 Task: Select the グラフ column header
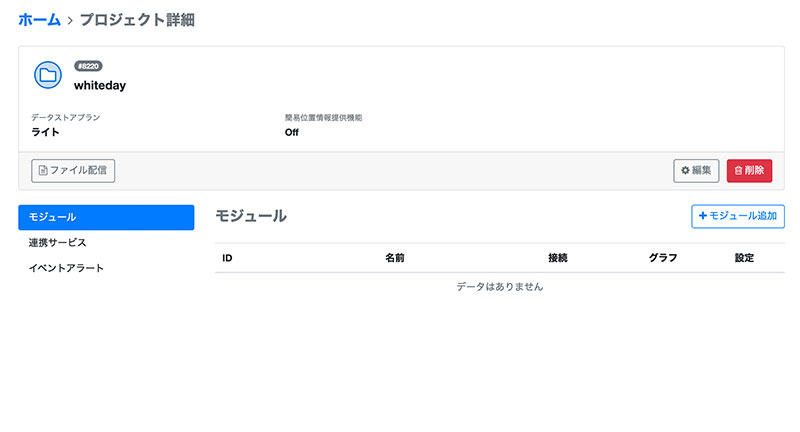click(662, 258)
